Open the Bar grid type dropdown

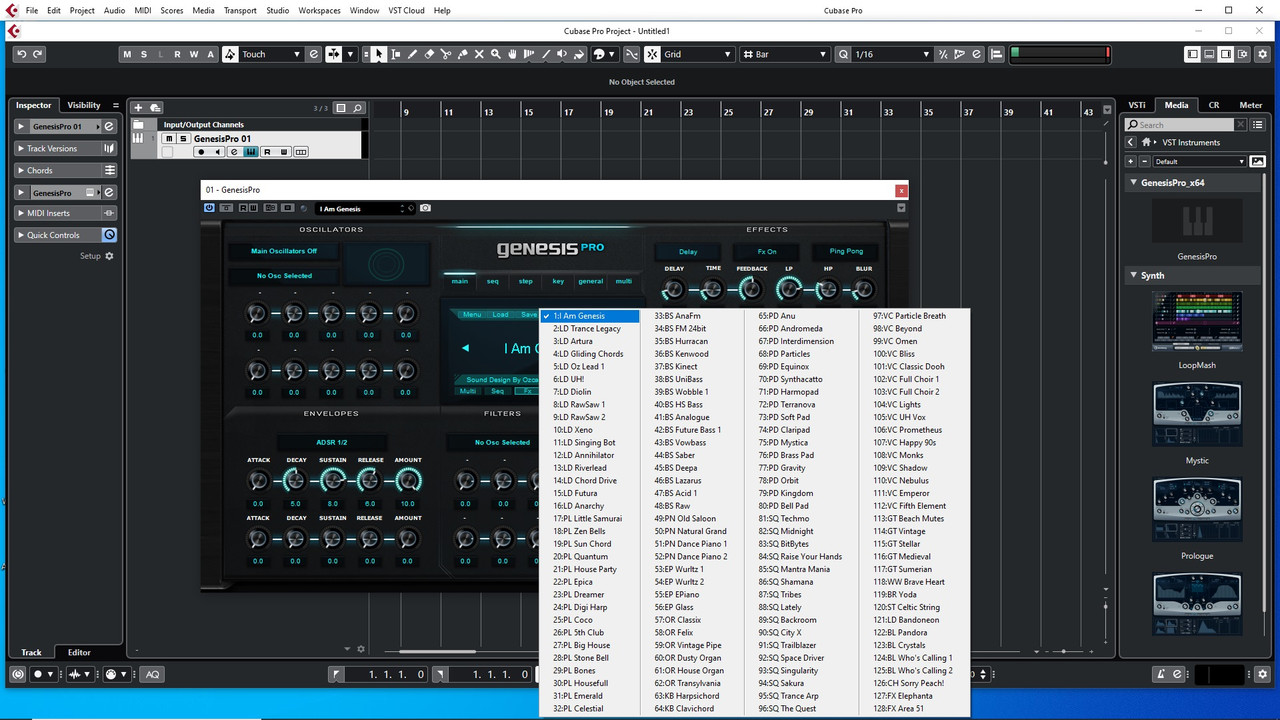[786, 54]
